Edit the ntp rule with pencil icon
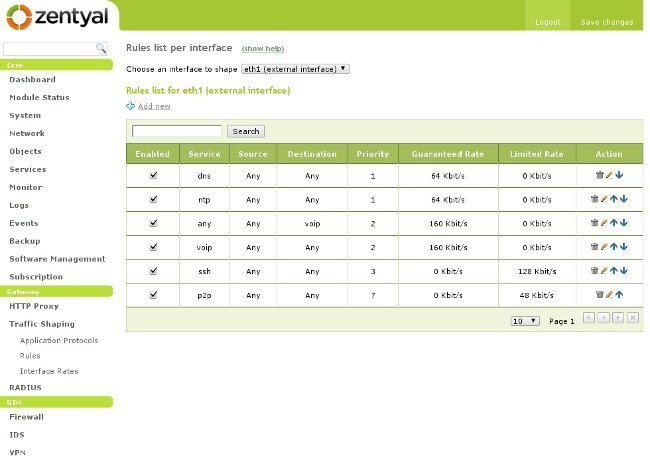Screen dimensions: 650x468 604,199
